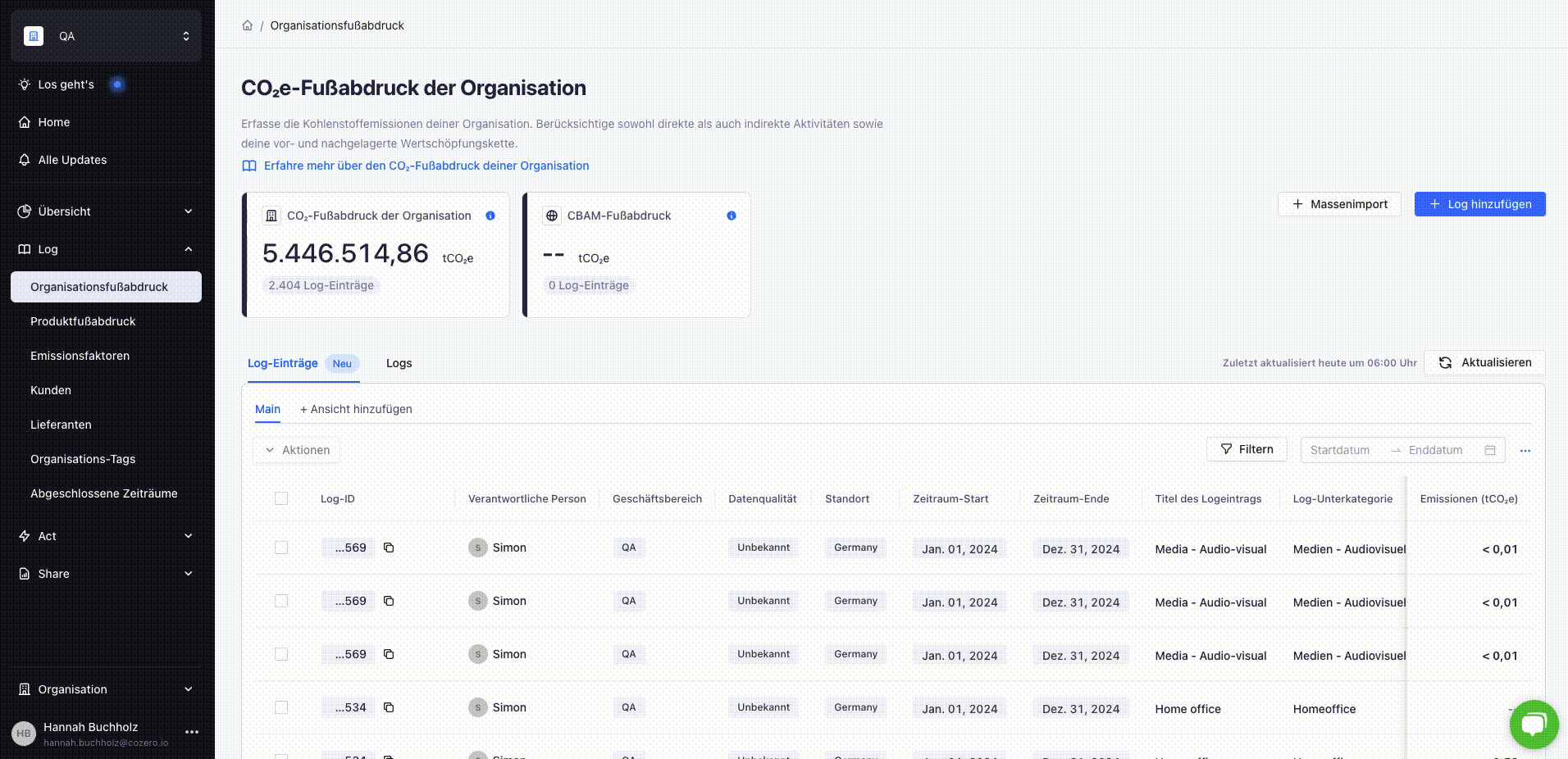
Task: Open the Aktionen dropdown
Action: click(297, 450)
